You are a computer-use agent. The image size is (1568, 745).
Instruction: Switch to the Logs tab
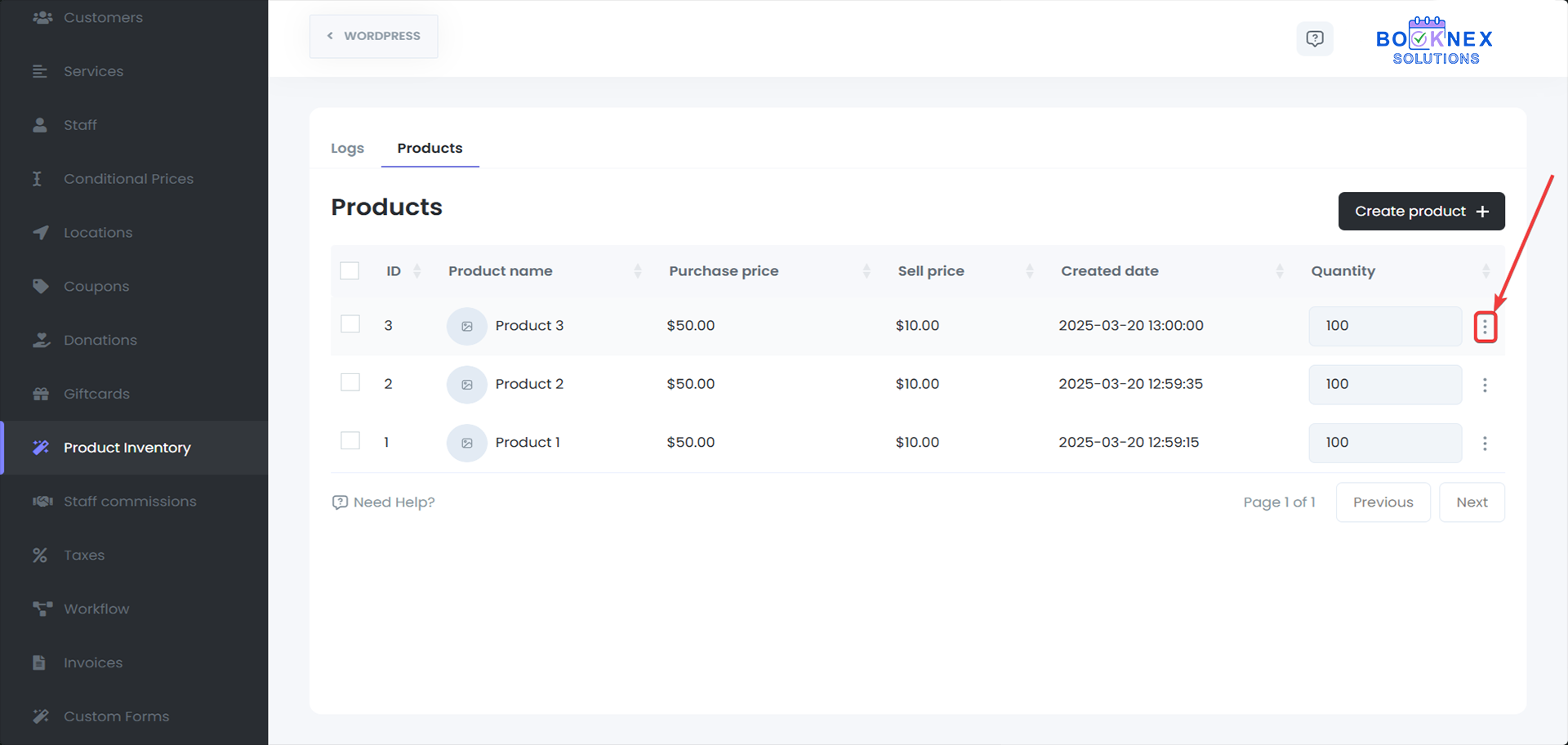click(x=347, y=149)
